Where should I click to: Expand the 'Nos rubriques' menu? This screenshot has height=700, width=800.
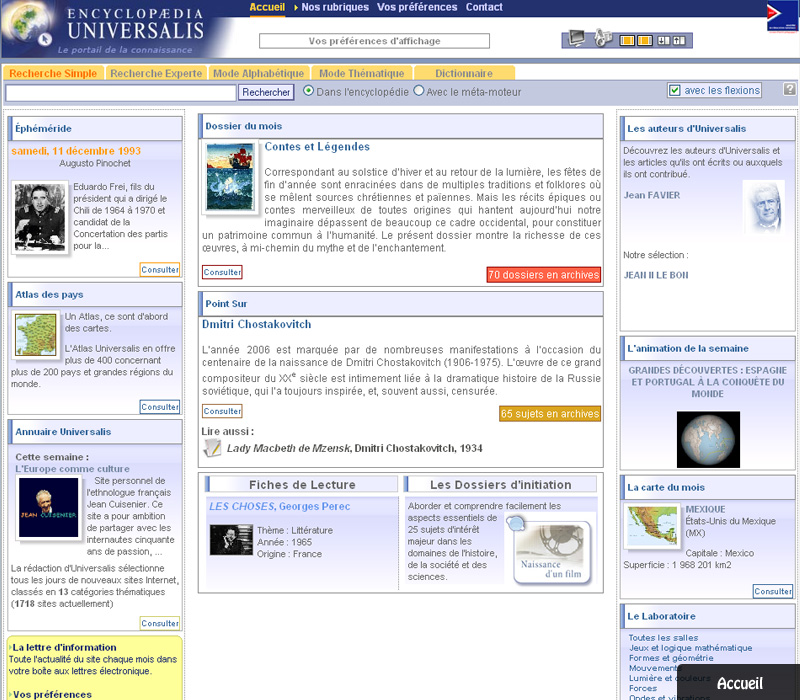coord(333,7)
